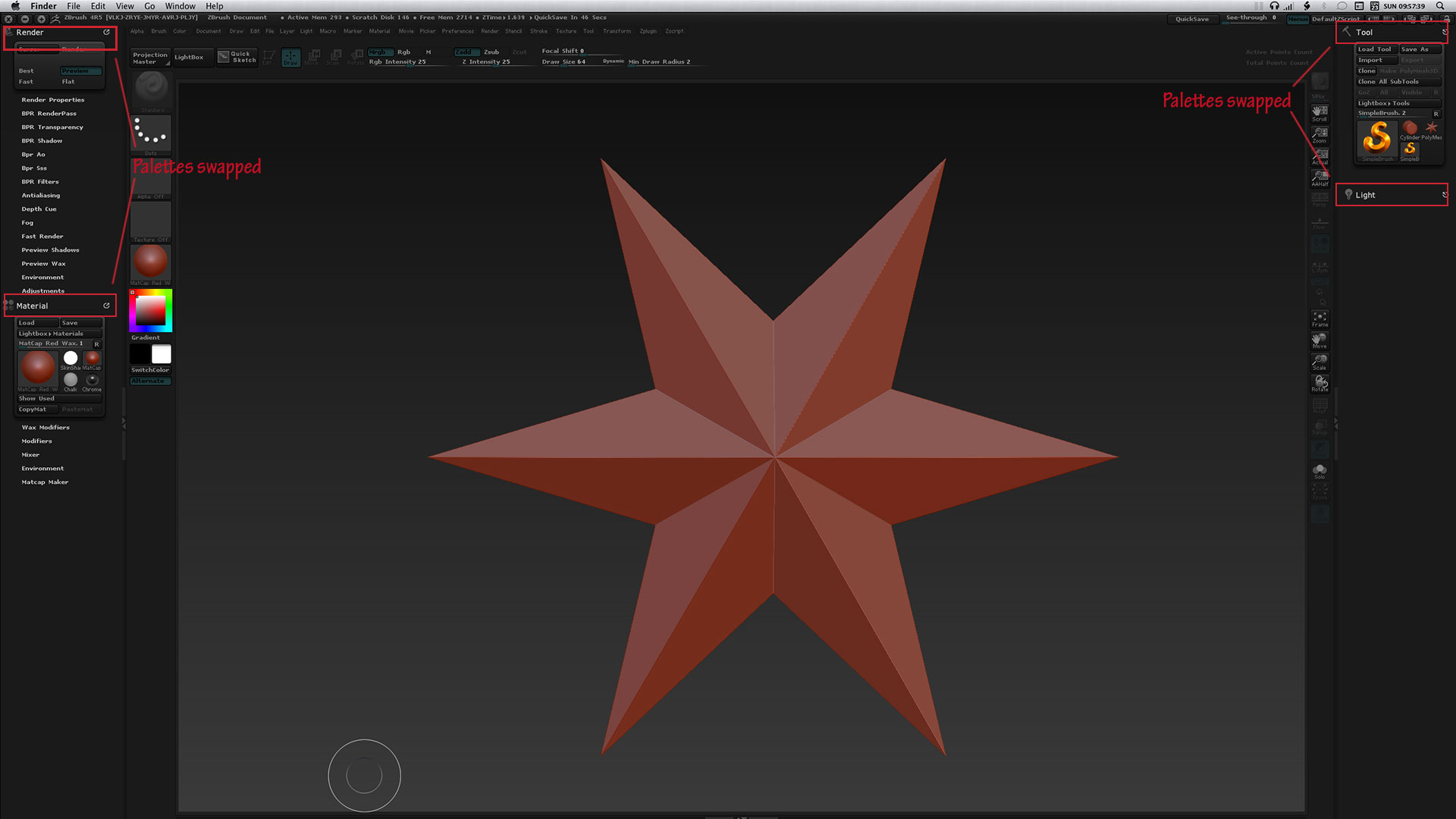Open the MatCap Red Wax material selector
Screen dimensions: 1456x819
pyautogui.click(x=151, y=265)
